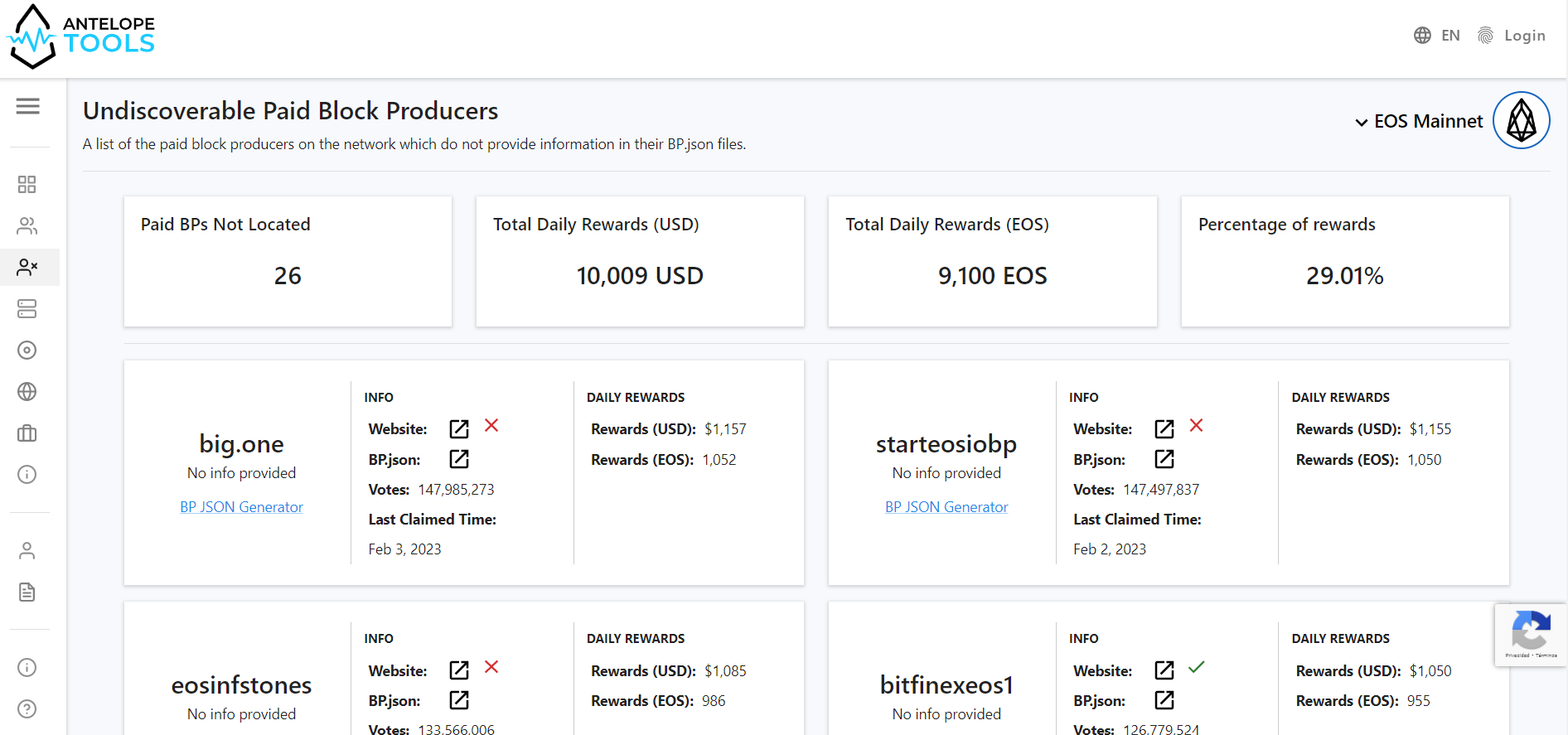Click the 10,009 USD total rewards value
Image resolution: width=1568 pixels, height=735 pixels.
click(x=640, y=275)
